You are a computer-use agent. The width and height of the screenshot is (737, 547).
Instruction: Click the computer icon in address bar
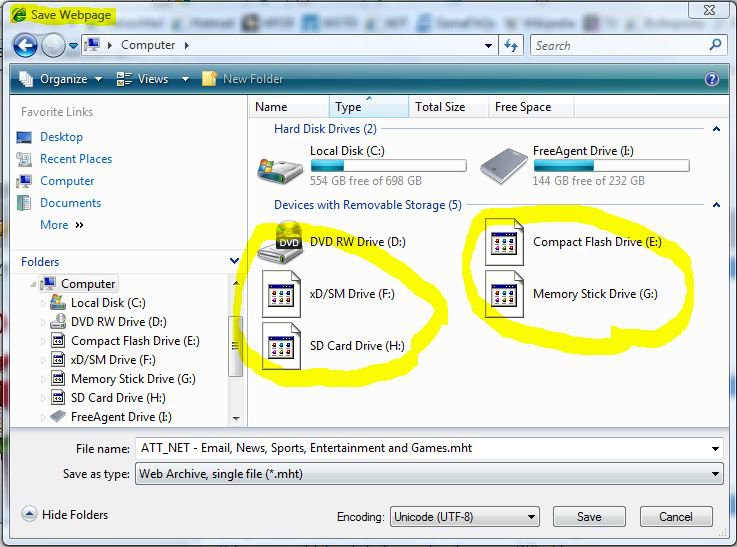pyautogui.click(x=92, y=45)
